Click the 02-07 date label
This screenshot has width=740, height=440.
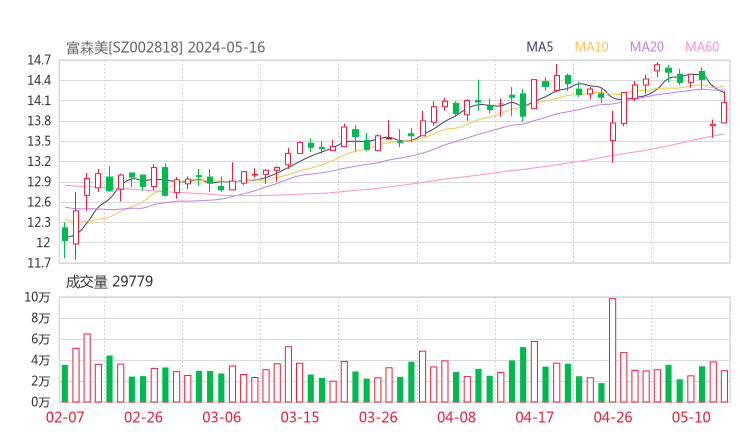(x=65, y=417)
